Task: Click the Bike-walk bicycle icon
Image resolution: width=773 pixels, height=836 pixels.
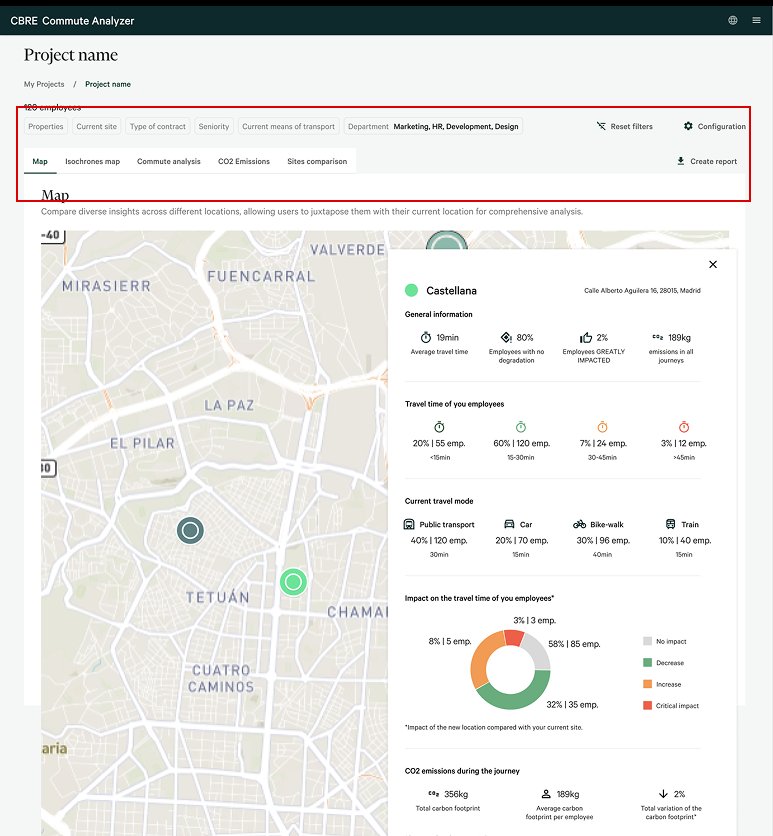Action: [x=579, y=524]
